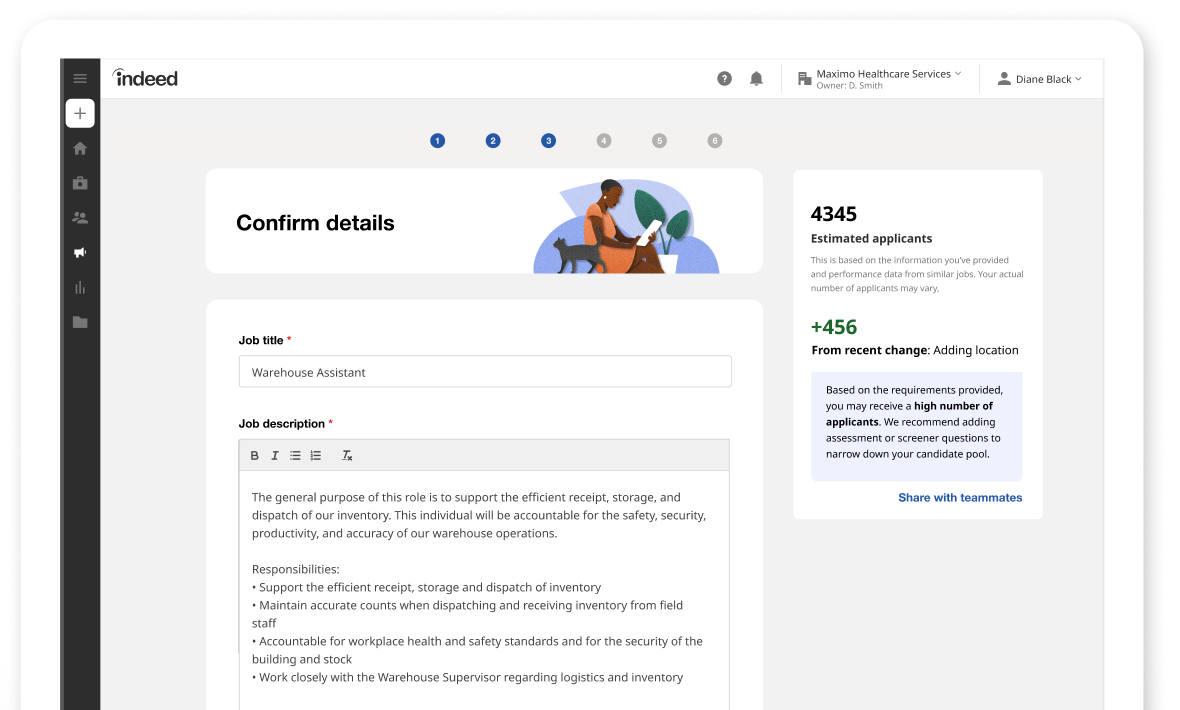Image resolution: width=1180 pixels, height=710 pixels.
Task: Open help via question mark icon
Action: pyautogui.click(x=724, y=78)
